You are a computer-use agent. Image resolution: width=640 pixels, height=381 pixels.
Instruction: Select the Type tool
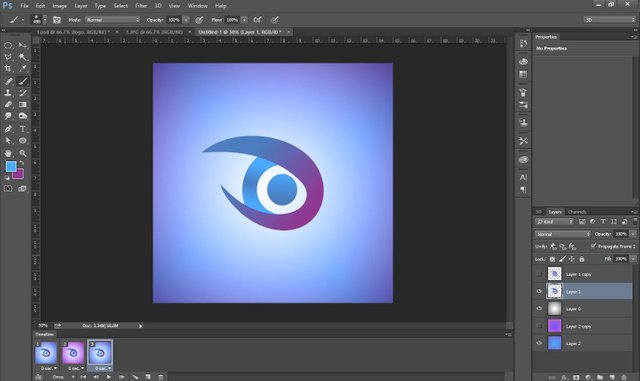click(x=23, y=129)
